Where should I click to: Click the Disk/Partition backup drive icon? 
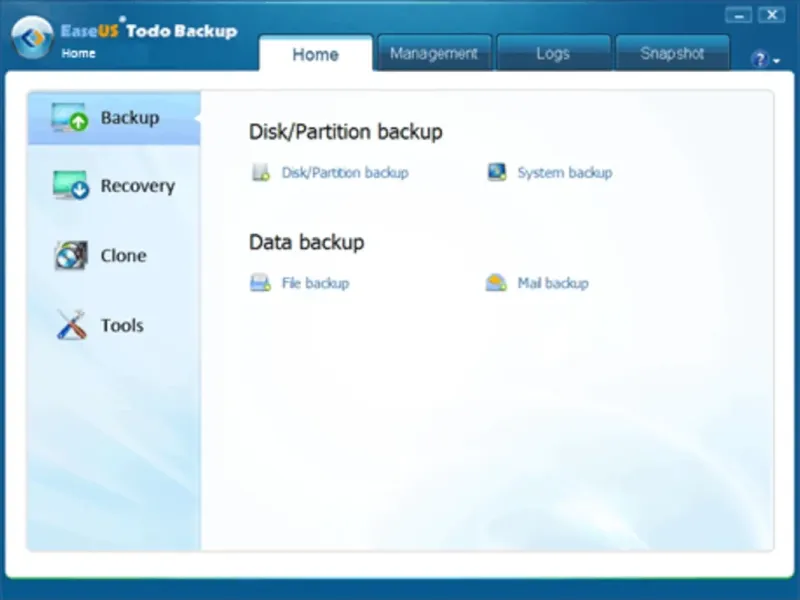coord(261,172)
